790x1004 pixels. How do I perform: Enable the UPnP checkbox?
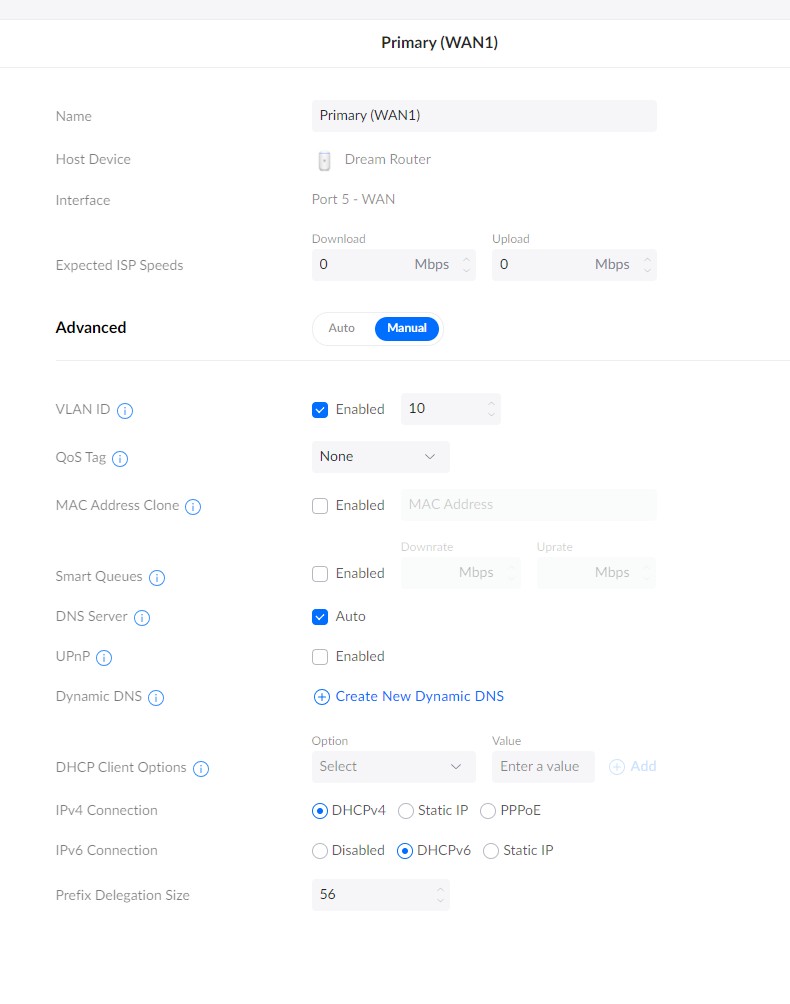pyautogui.click(x=320, y=657)
